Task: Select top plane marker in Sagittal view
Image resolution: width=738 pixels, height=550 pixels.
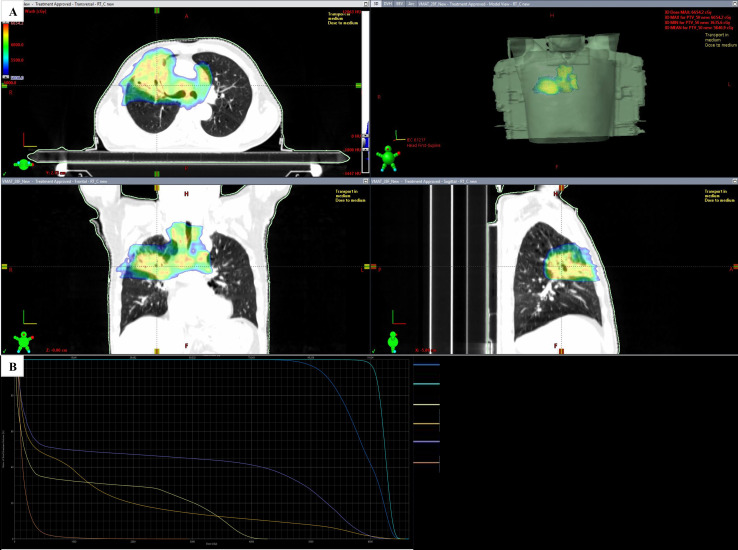Action: click(x=560, y=188)
